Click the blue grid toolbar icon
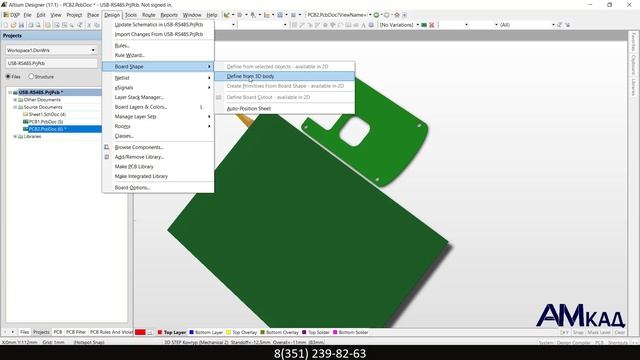The image size is (640, 360). click(280, 15)
